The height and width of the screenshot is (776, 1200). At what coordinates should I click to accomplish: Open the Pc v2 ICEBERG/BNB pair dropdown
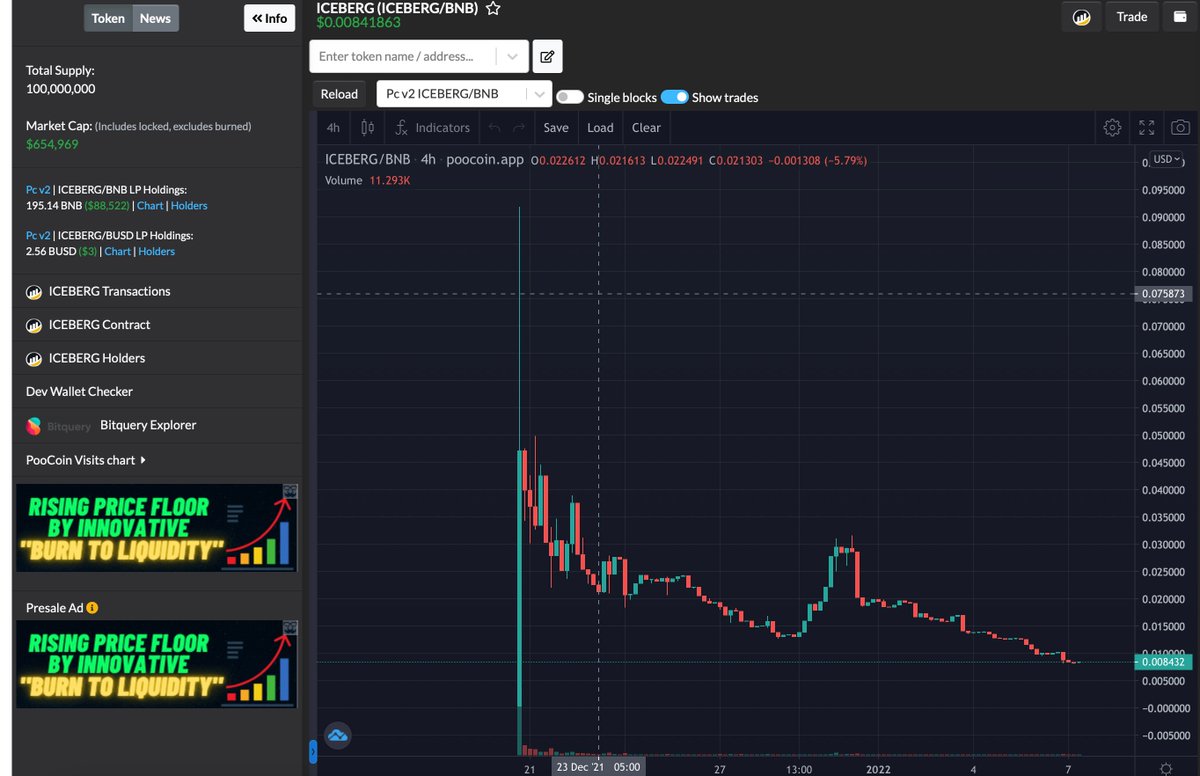[x=464, y=94]
